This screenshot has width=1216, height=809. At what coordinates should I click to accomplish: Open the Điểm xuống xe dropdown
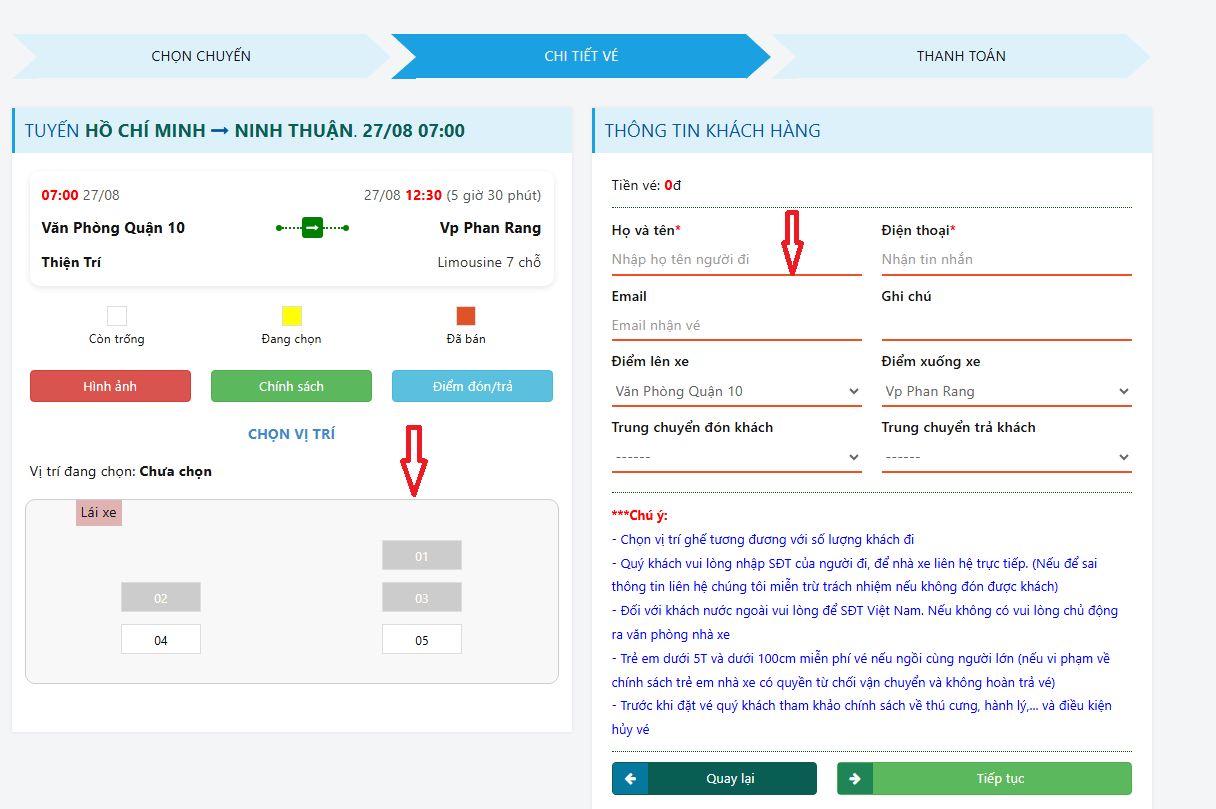(1006, 391)
